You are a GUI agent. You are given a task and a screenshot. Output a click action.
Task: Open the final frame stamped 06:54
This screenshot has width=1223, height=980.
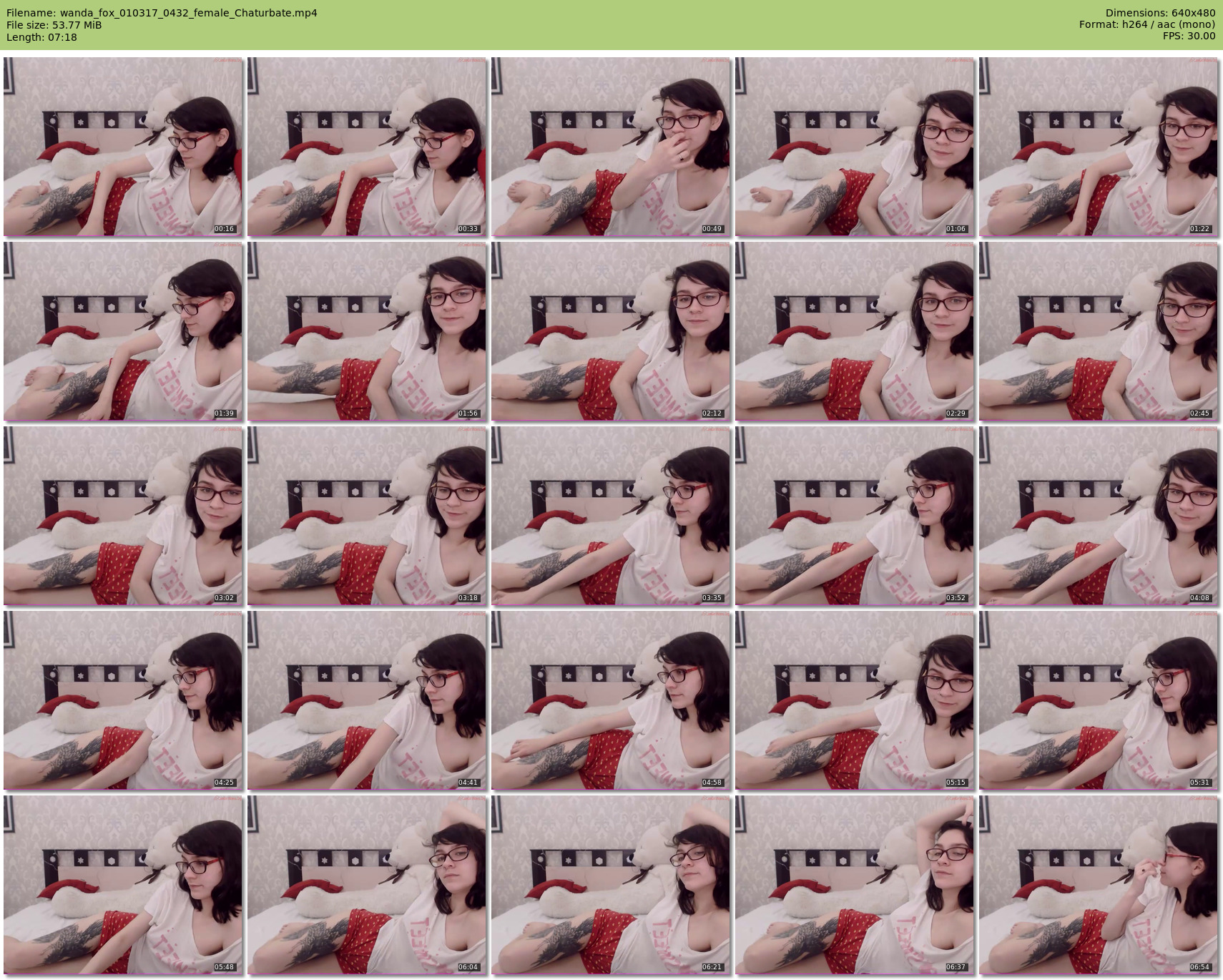[x=1099, y=885]
